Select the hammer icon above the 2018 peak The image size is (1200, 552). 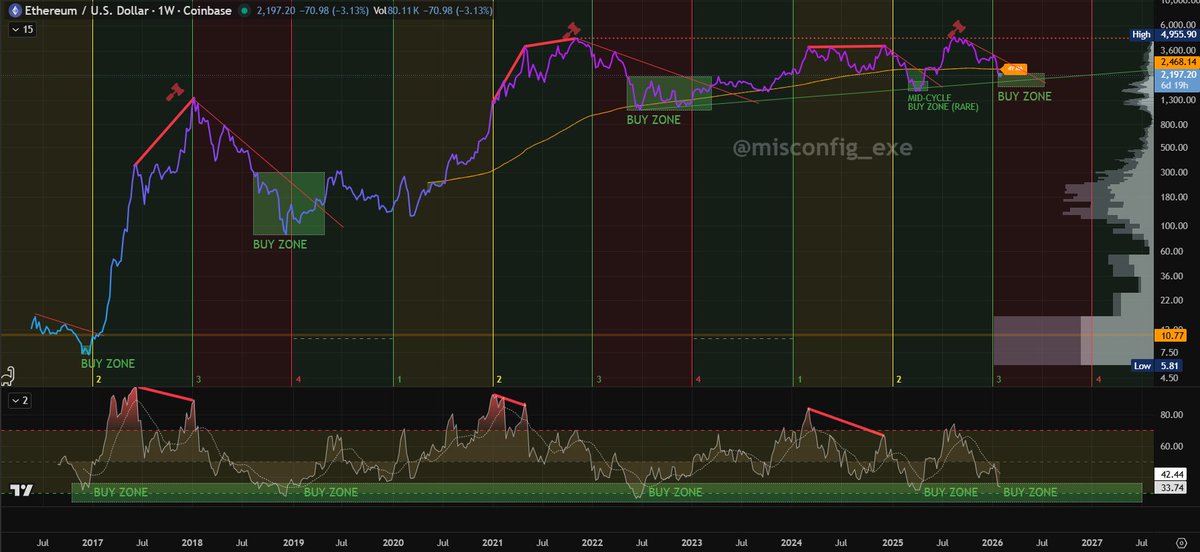[175, 93]
